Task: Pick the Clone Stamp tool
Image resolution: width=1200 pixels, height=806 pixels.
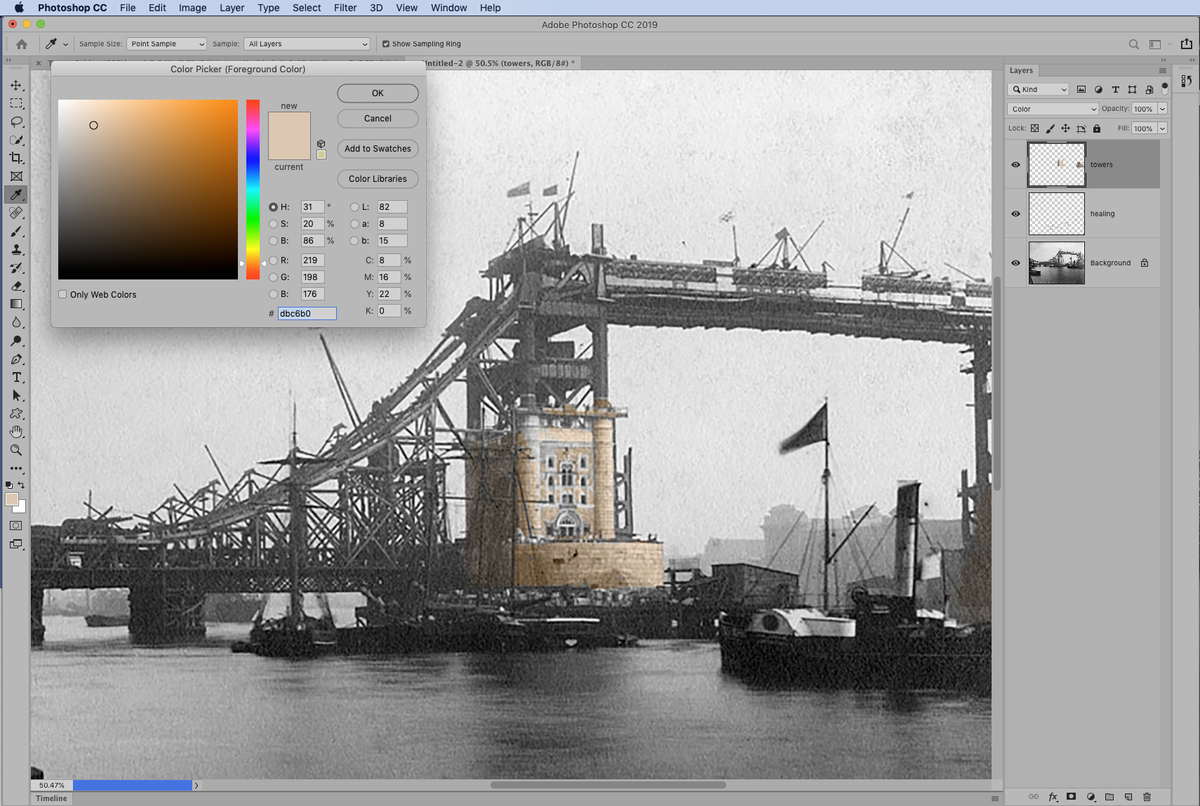Action: (16, 249)
